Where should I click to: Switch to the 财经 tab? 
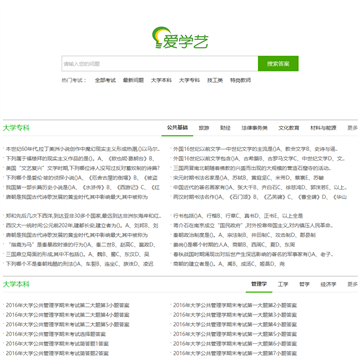pos(225,128)
